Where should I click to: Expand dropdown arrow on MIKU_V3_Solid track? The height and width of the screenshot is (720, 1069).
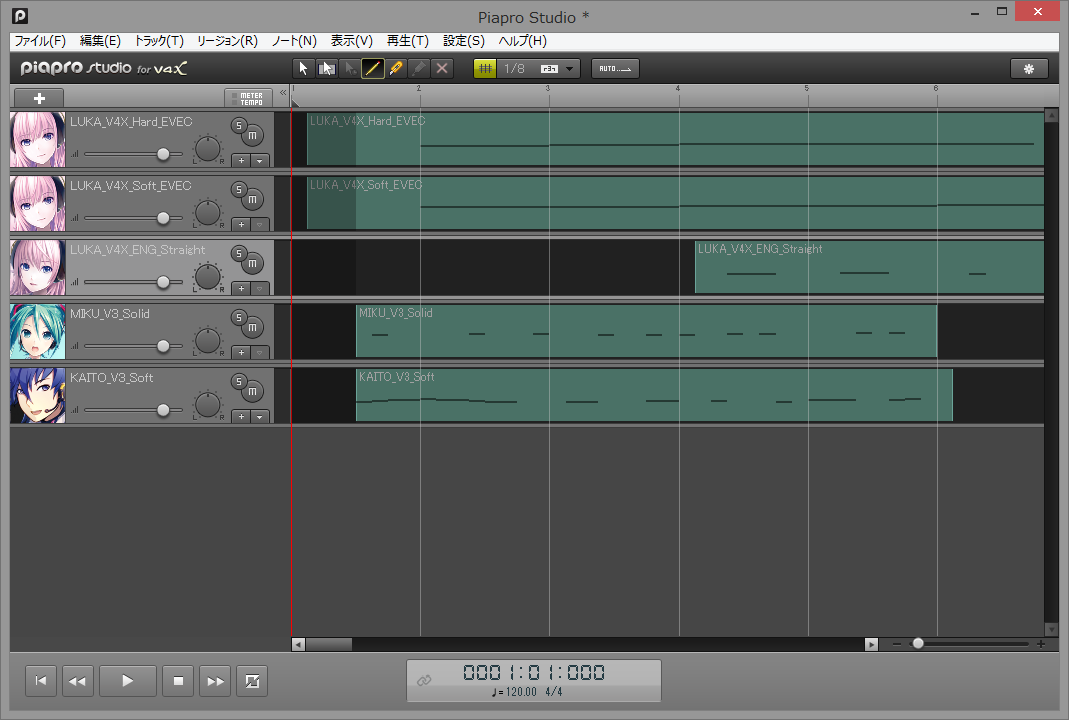pyautogui.click(x=260, y=353)
